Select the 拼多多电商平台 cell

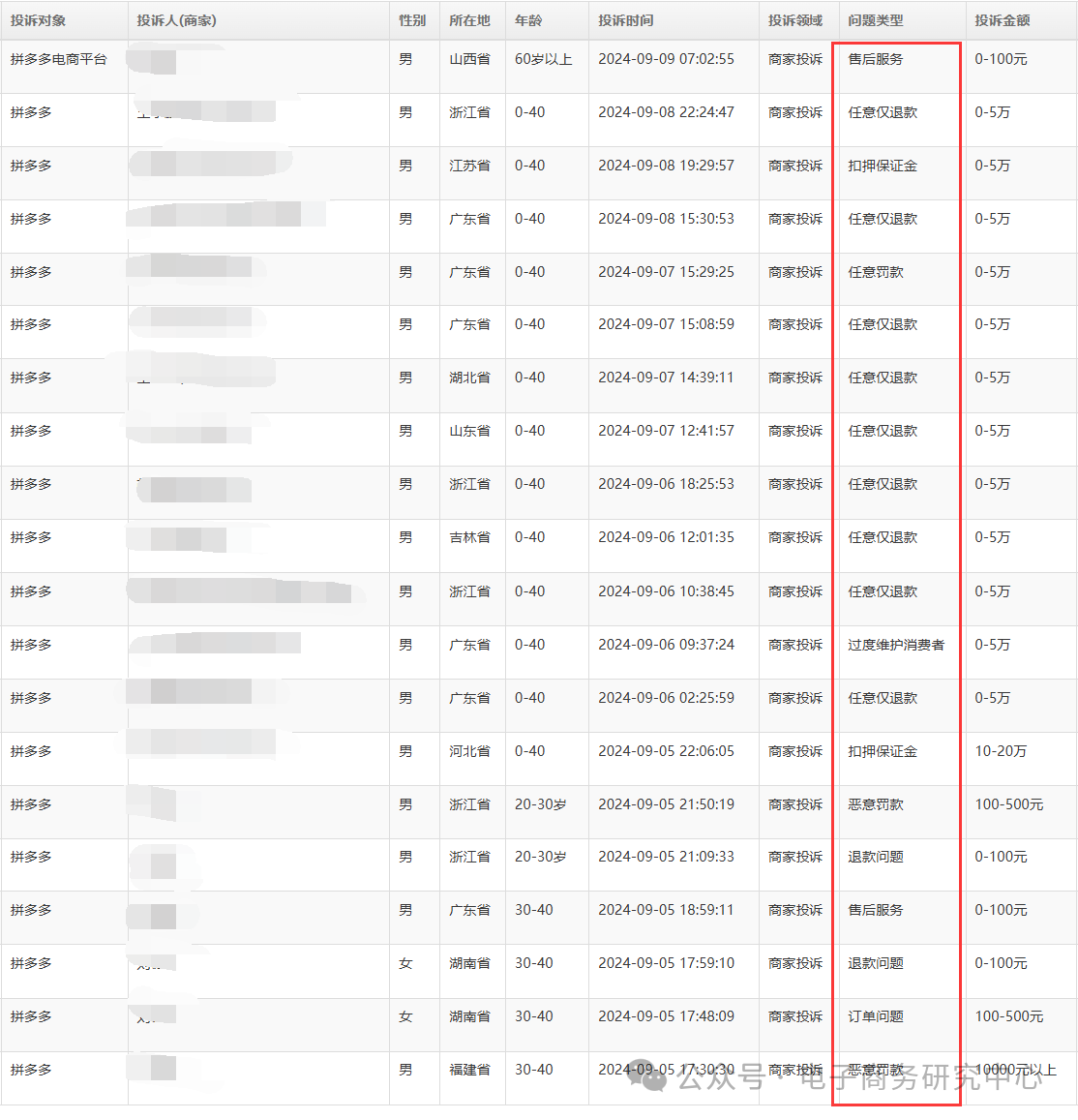(59, 59)
